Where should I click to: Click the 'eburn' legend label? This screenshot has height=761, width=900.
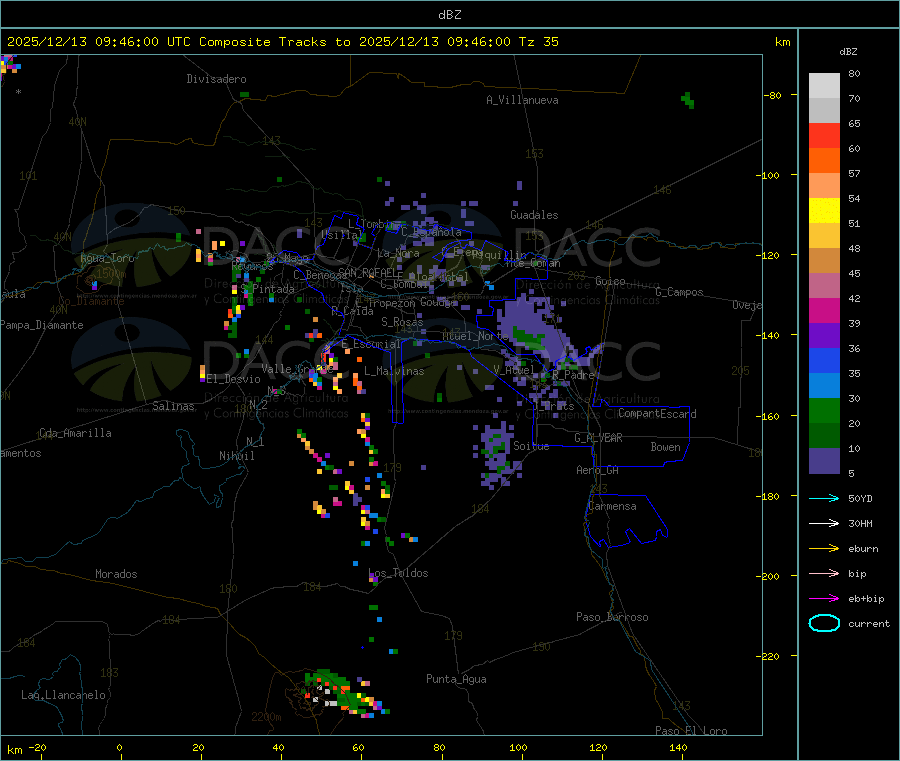pyautogui.click(x=863, y=549)
